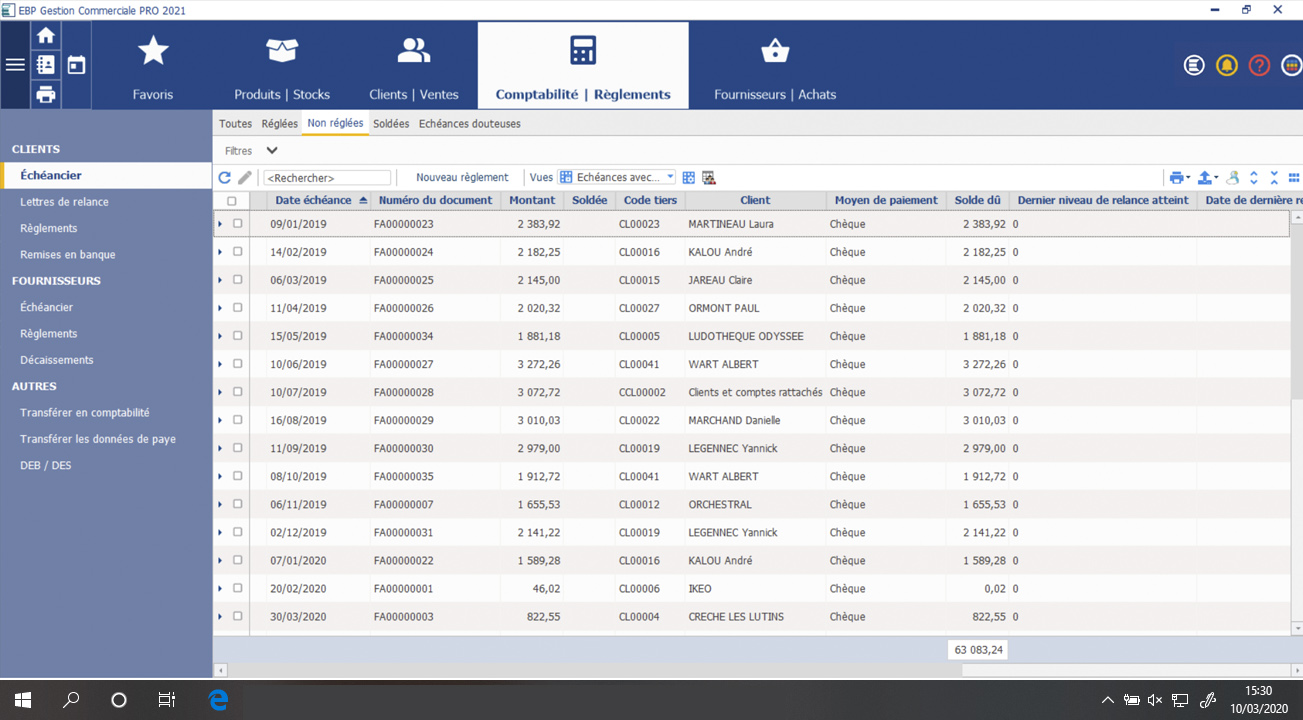This screenshot has width=1303, height=720.
Task: Open Windows search in taskbar
Action: (71, 700)
